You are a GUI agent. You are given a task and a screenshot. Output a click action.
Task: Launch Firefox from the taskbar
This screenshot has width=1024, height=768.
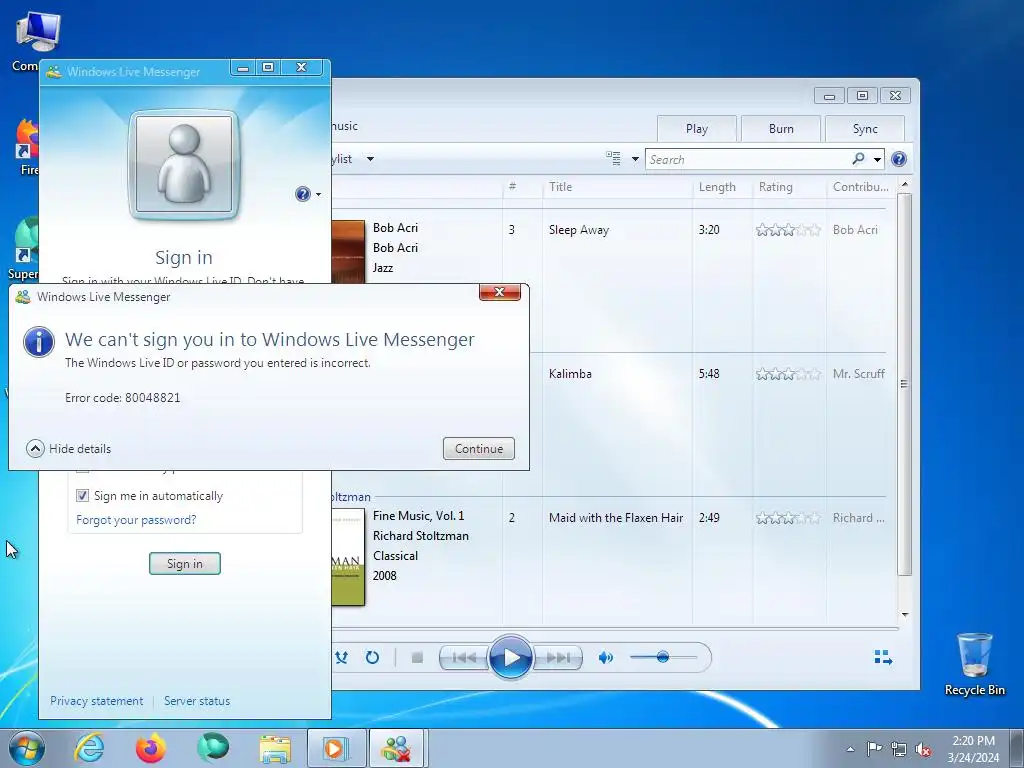point(151,748)
